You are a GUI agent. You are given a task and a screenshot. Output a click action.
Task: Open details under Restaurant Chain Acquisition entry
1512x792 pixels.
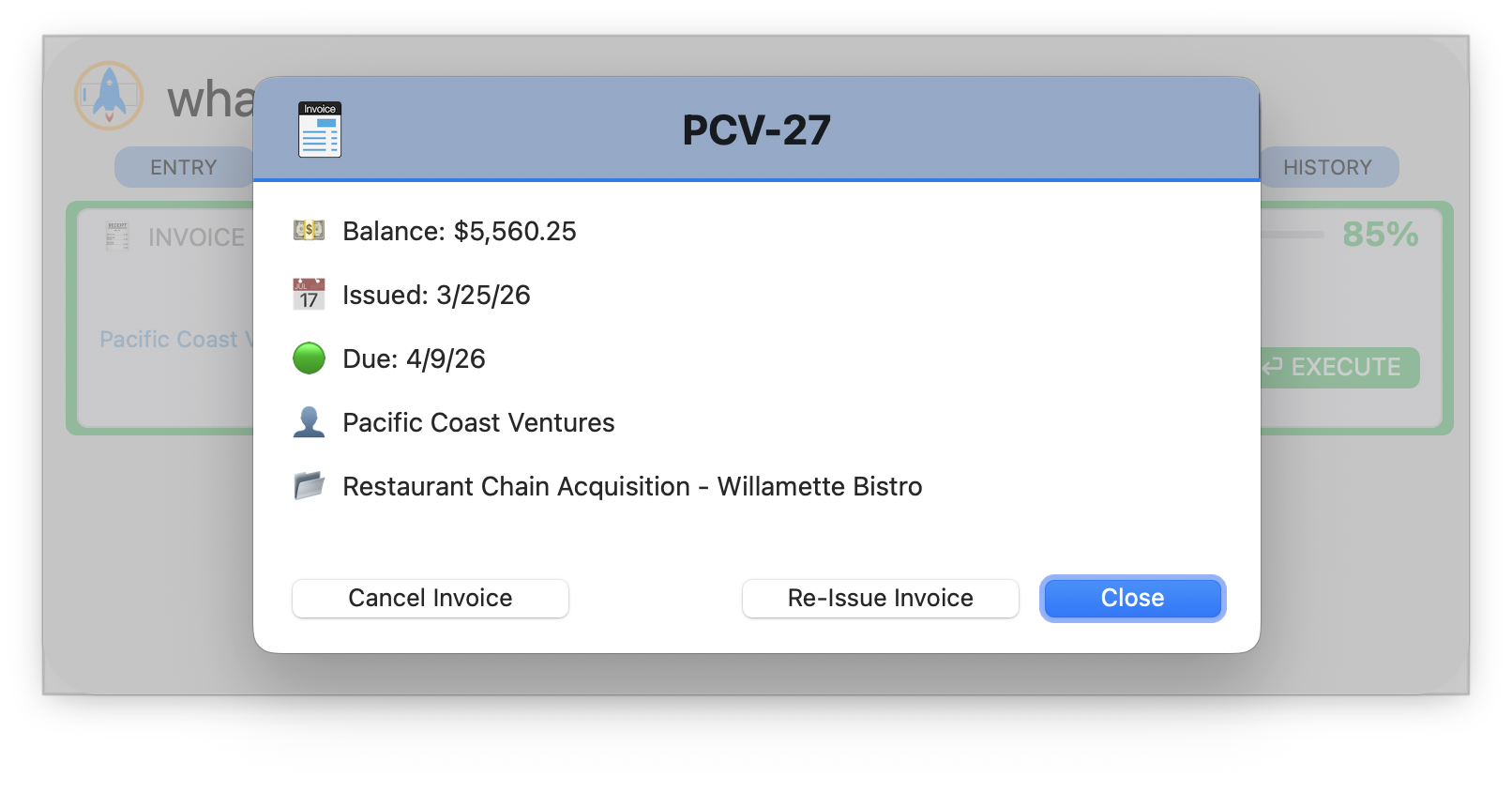pyautogui.click(x=631, y=486)
